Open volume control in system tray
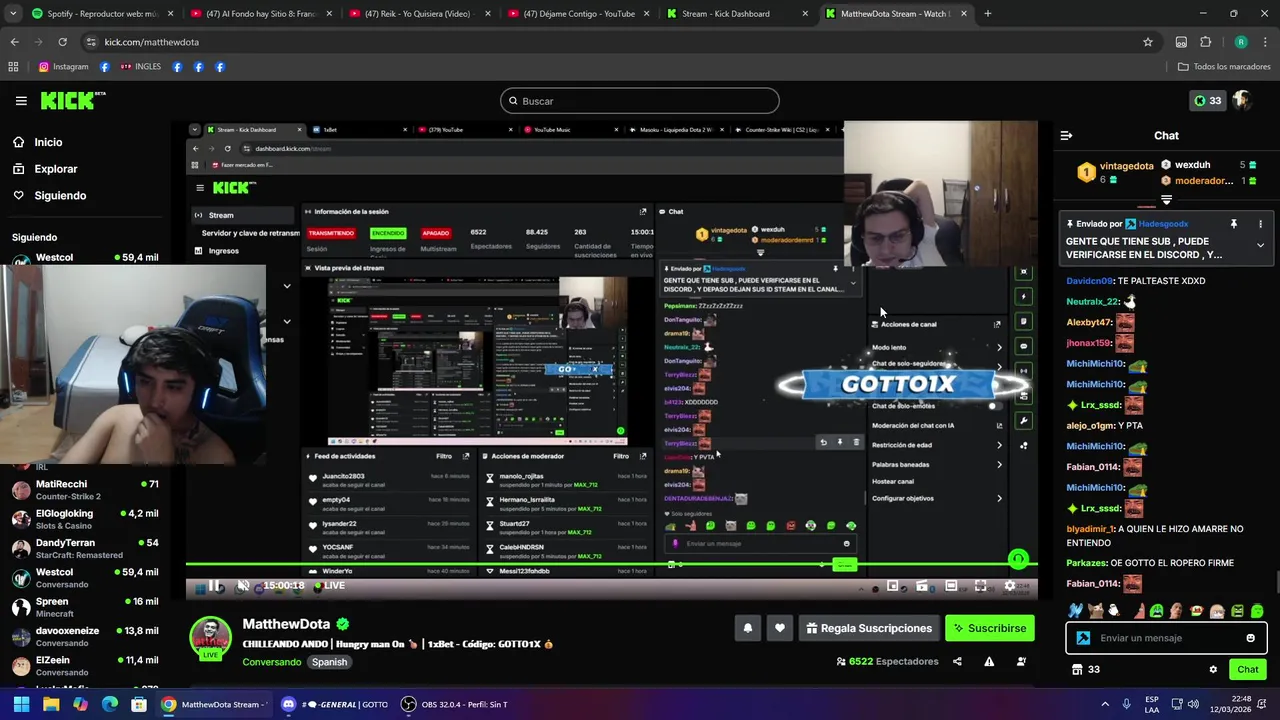The image size is (1280, 720). click(1195, 704)
